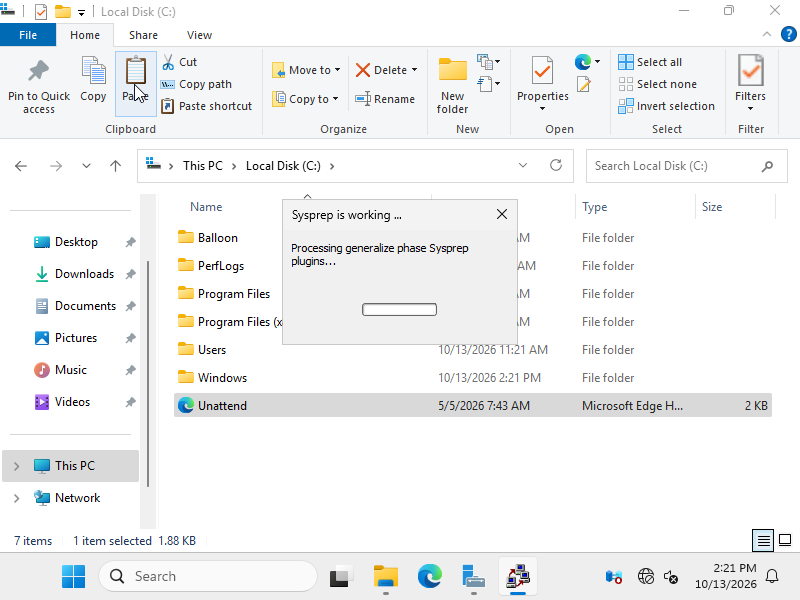Click This PC in the address bar
This screenshot has width=800, height=600.
(203, 166)
